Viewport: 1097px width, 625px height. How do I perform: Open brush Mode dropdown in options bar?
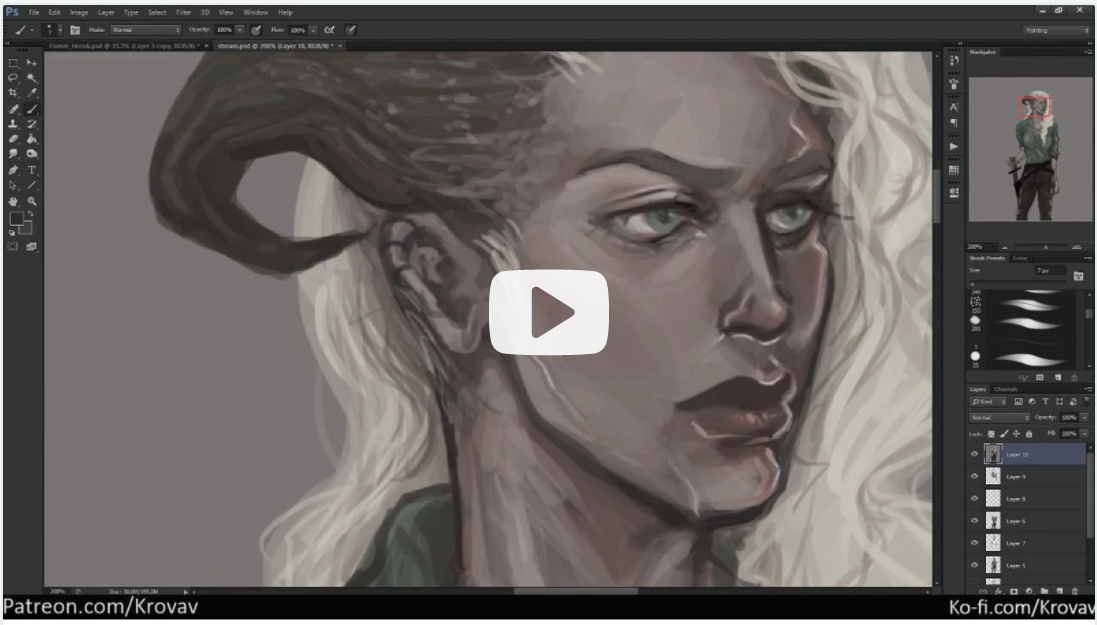tap(146, 30)
